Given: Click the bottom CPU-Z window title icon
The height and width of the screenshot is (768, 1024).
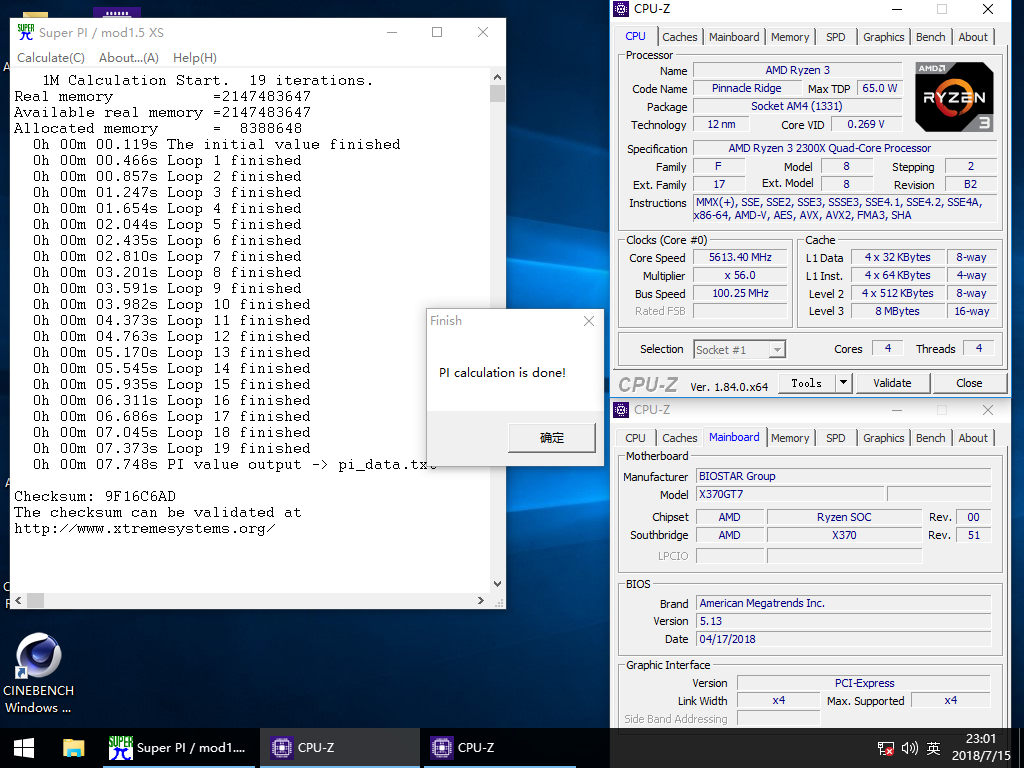Looking at the screenshot, I should [621, 409].
